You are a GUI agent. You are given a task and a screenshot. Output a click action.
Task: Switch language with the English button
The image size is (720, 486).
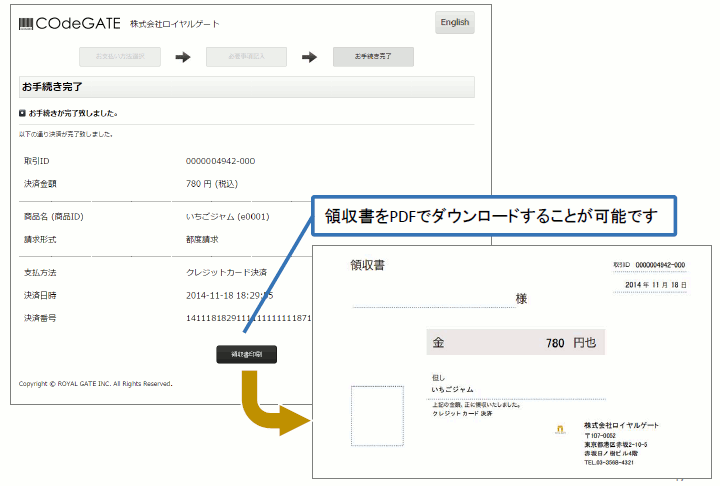[455, 23]
